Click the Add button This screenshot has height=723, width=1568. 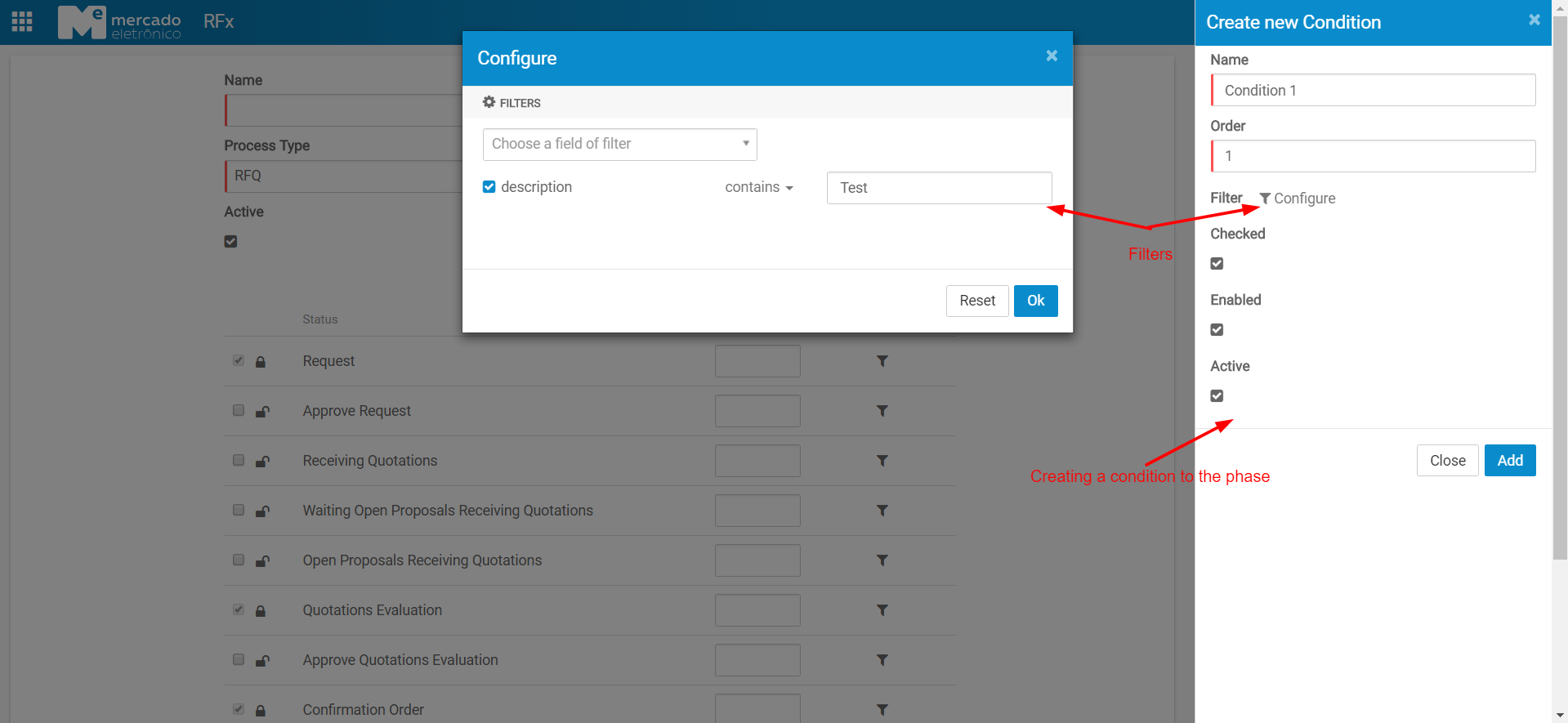(1509, 460)
